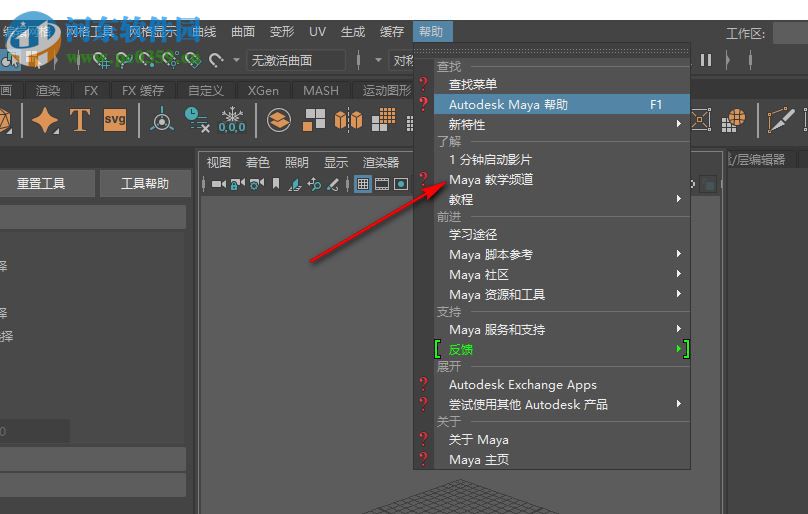Click viewport lock camera icon
The image size is (808, 514).
point(238,184)
